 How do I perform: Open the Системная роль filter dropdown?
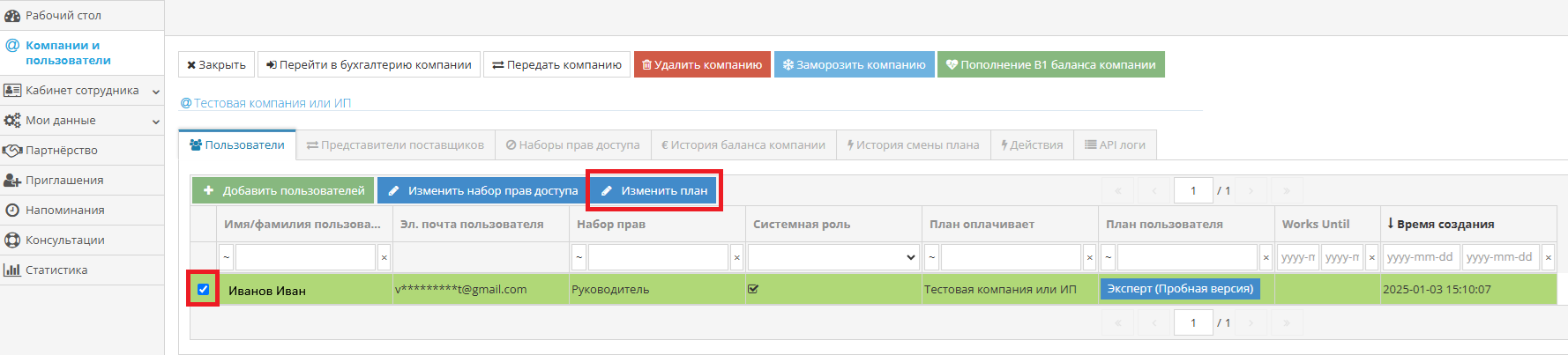tap(833, 257)
